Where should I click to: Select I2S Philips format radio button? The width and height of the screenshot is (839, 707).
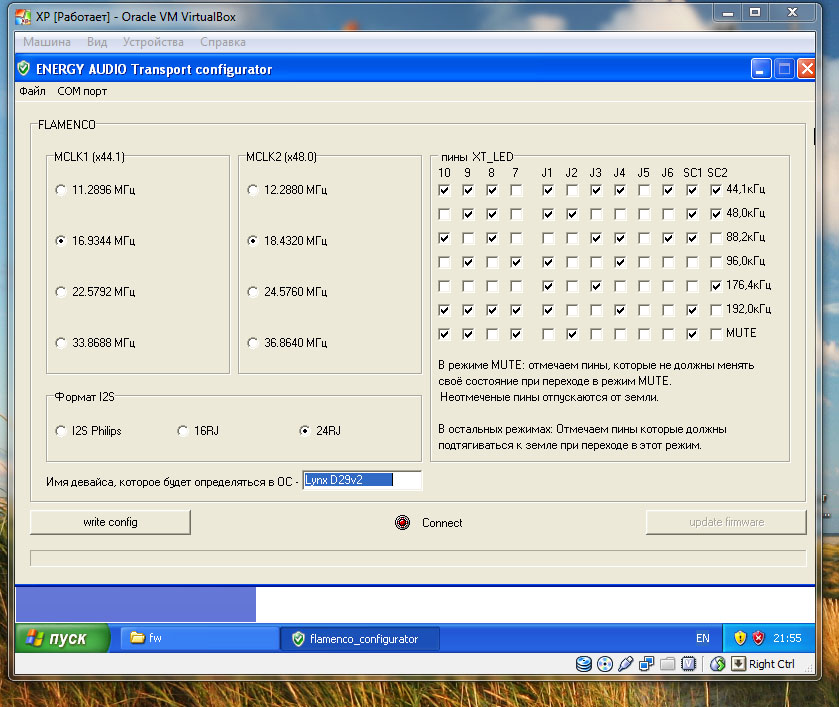pyautogui.click(x=60, y=431)
